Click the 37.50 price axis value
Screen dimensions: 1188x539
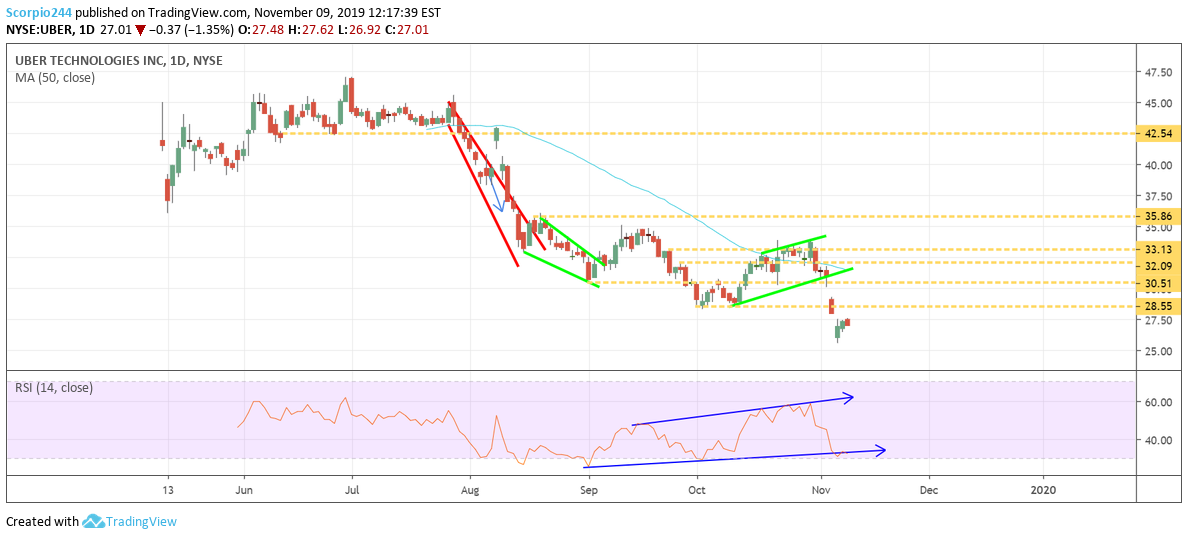[1158, 196]
